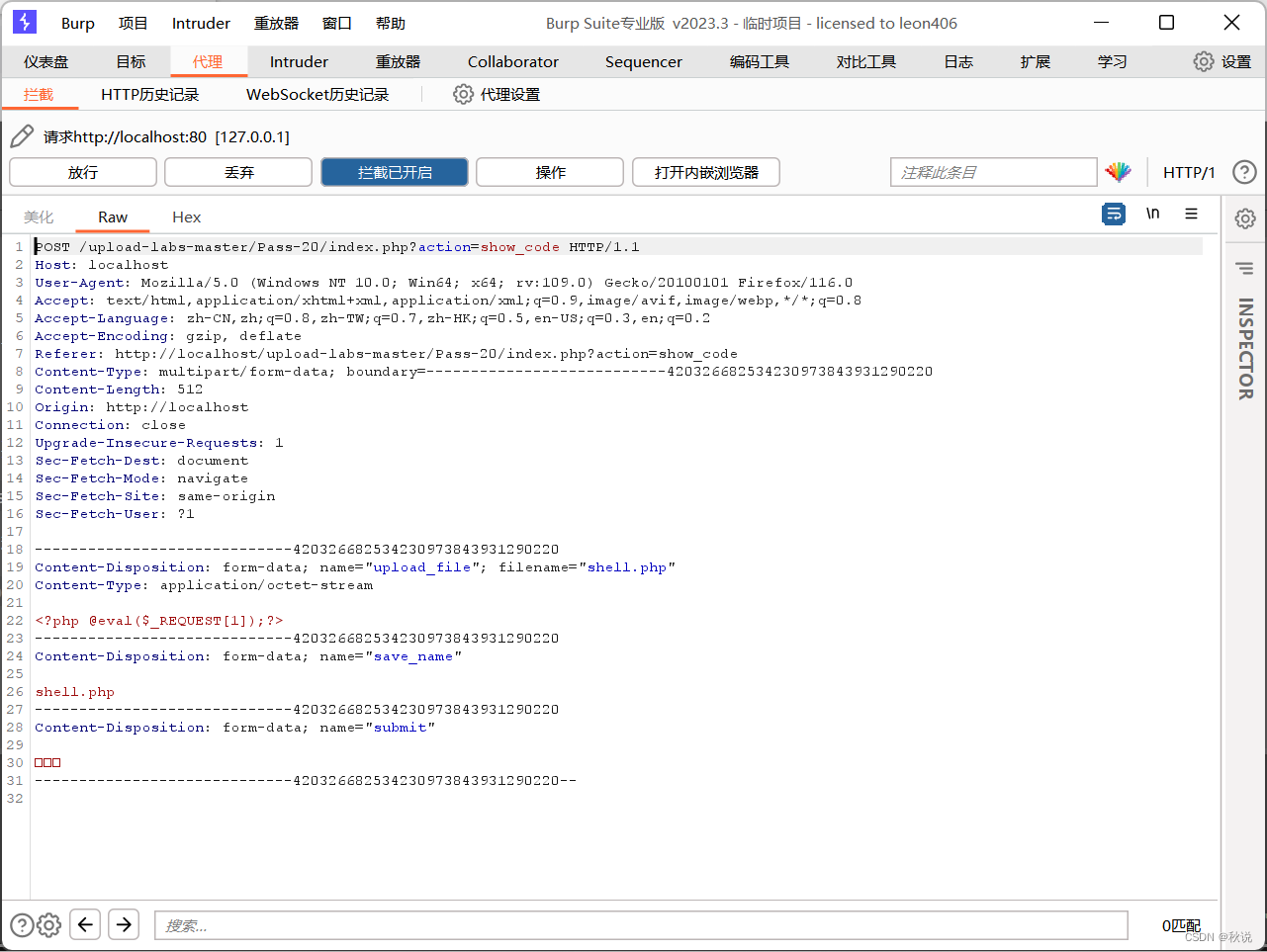The image size is (1267, 952).
Task: Open the Collaborator tab
Action: tap(513, 61)
